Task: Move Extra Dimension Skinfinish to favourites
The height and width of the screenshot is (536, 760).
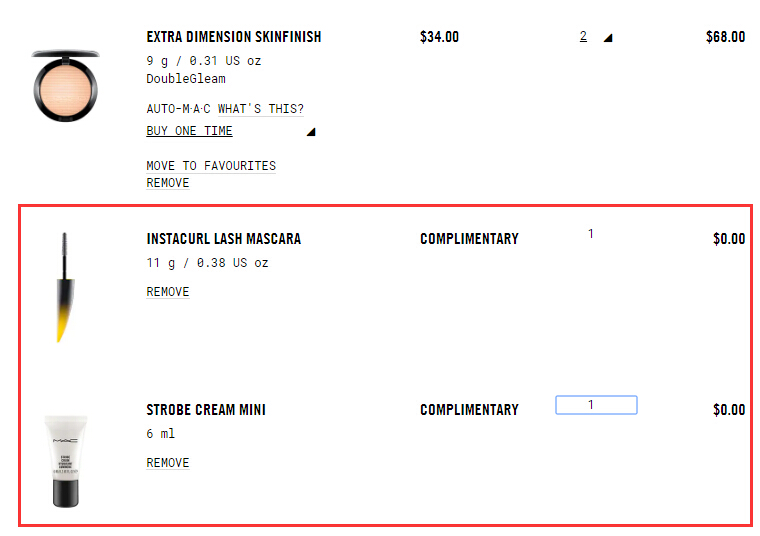Action: 211,166
